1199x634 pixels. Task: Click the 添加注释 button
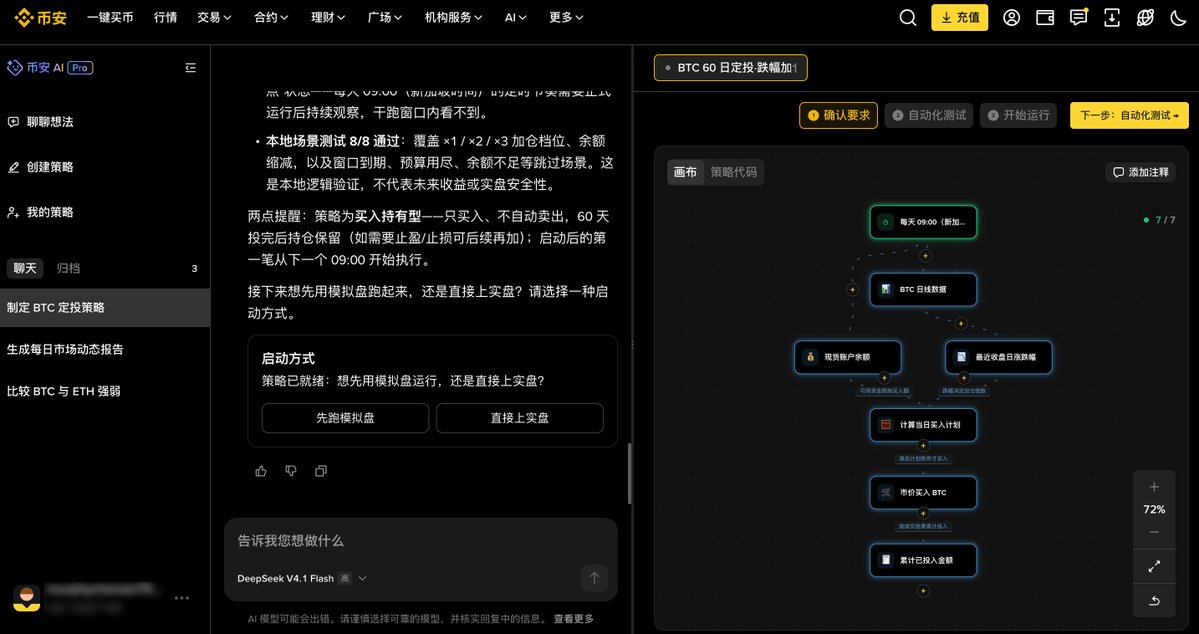[1141, 172]
